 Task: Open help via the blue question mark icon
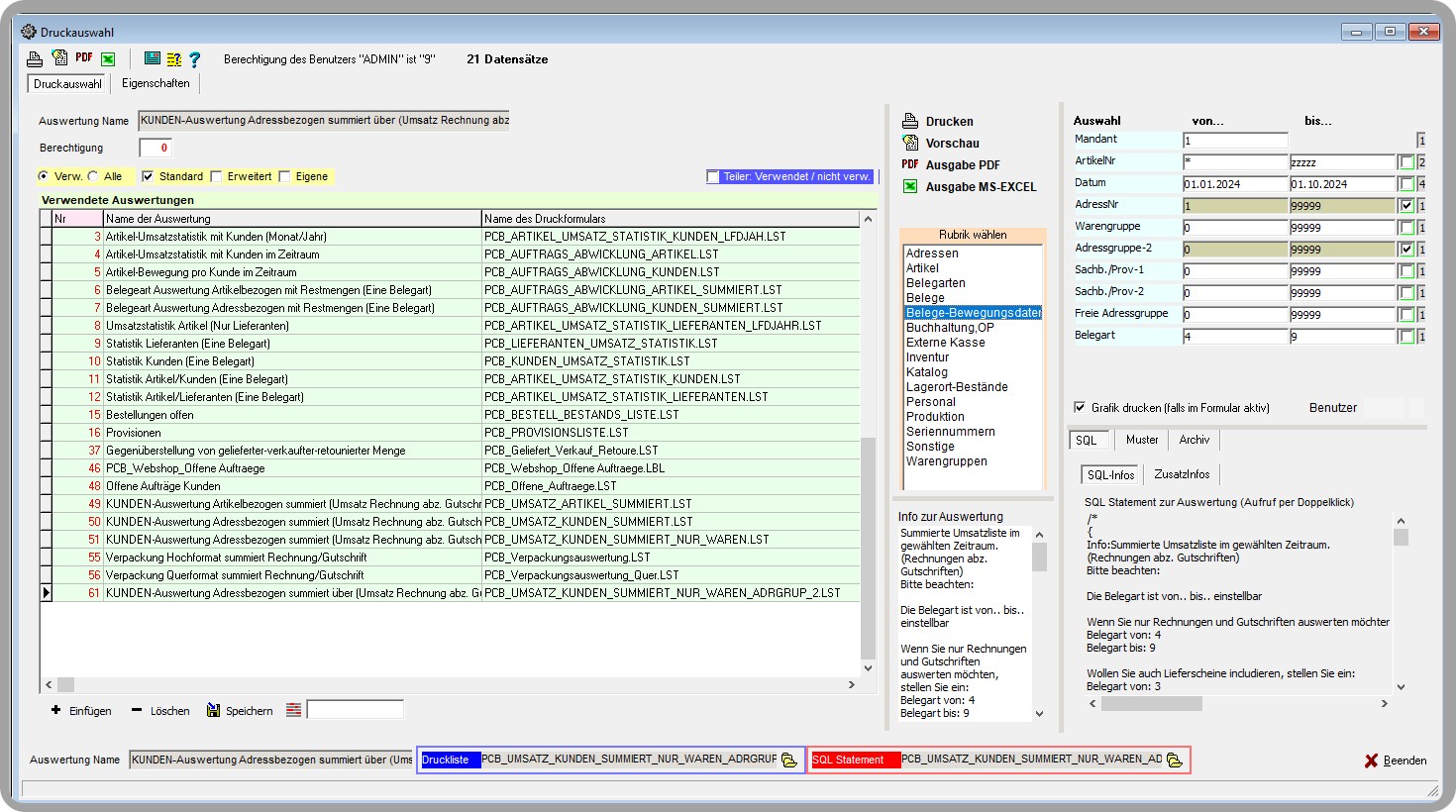point(195,59)
